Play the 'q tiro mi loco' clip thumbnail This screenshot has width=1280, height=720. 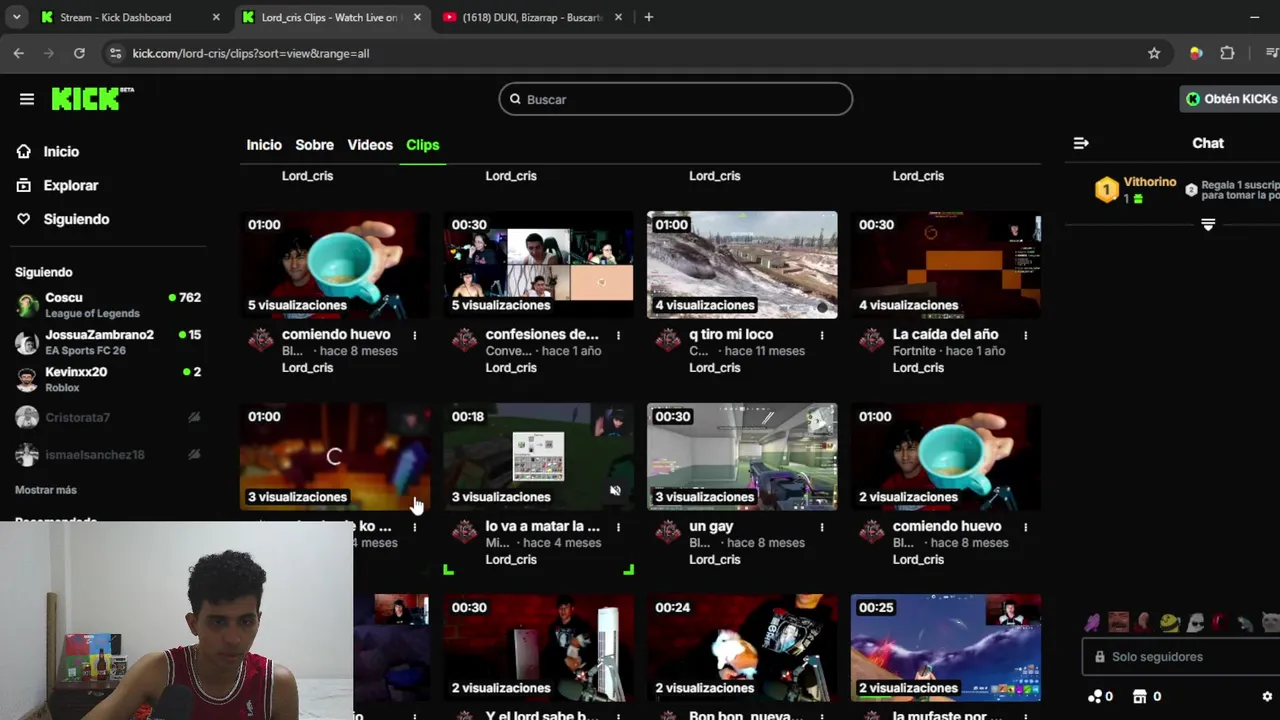tap(742, 264)
